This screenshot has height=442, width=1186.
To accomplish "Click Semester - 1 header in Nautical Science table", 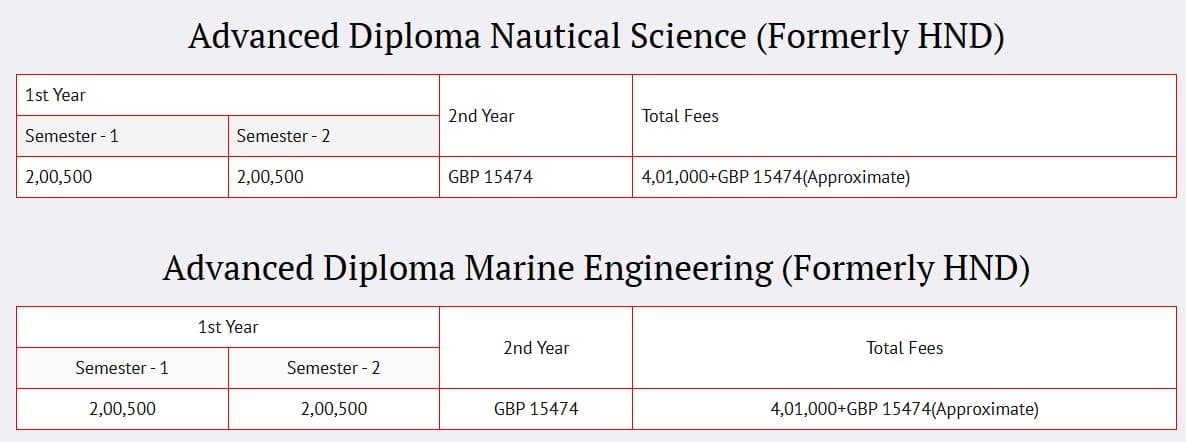I will [72, 136].
